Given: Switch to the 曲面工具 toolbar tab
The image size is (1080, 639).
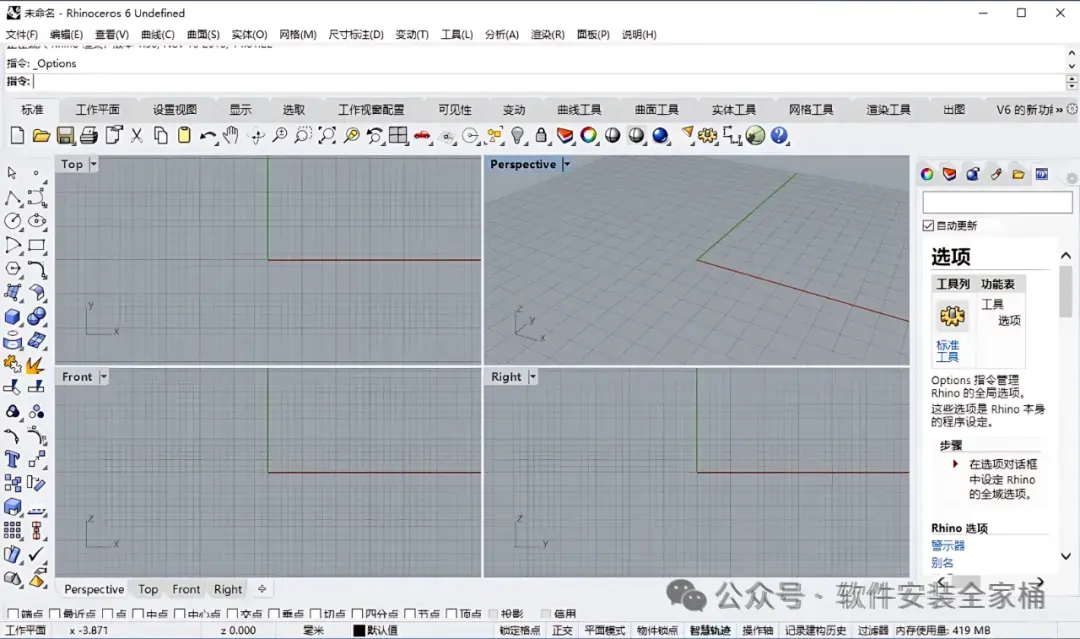Looking at the screenshot, I should pyautogui.click(x=656, y=109).
